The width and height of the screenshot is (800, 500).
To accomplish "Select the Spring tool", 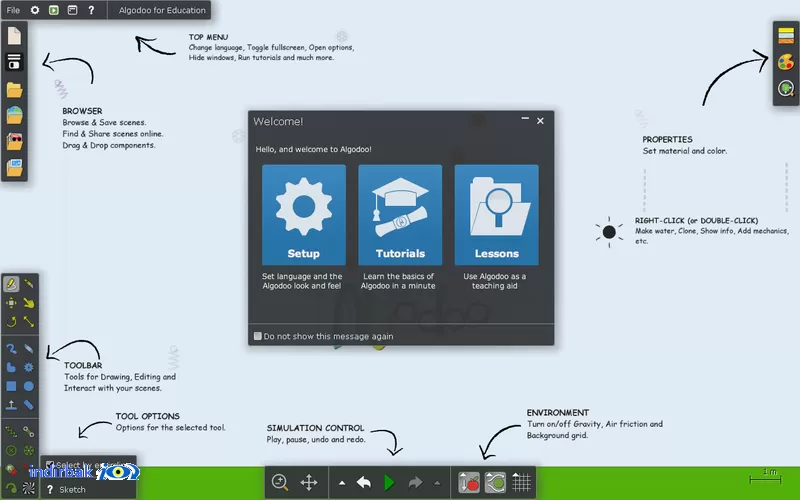I will tap(11, 432).
